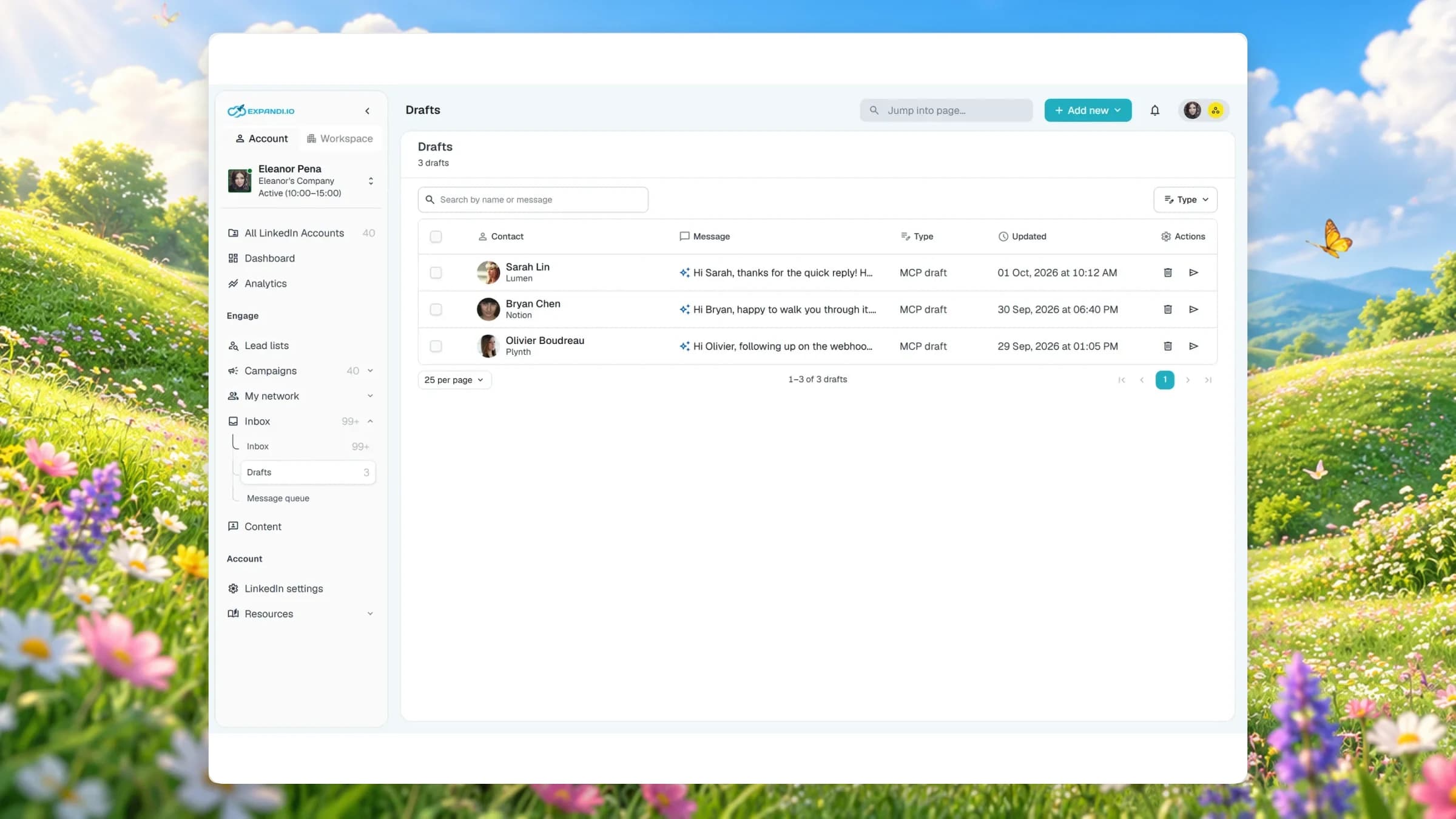The height and width of the screenshot is (819, 1456).
Task: Tick the select-all drafts checkbox
Action: coord(436,237)
